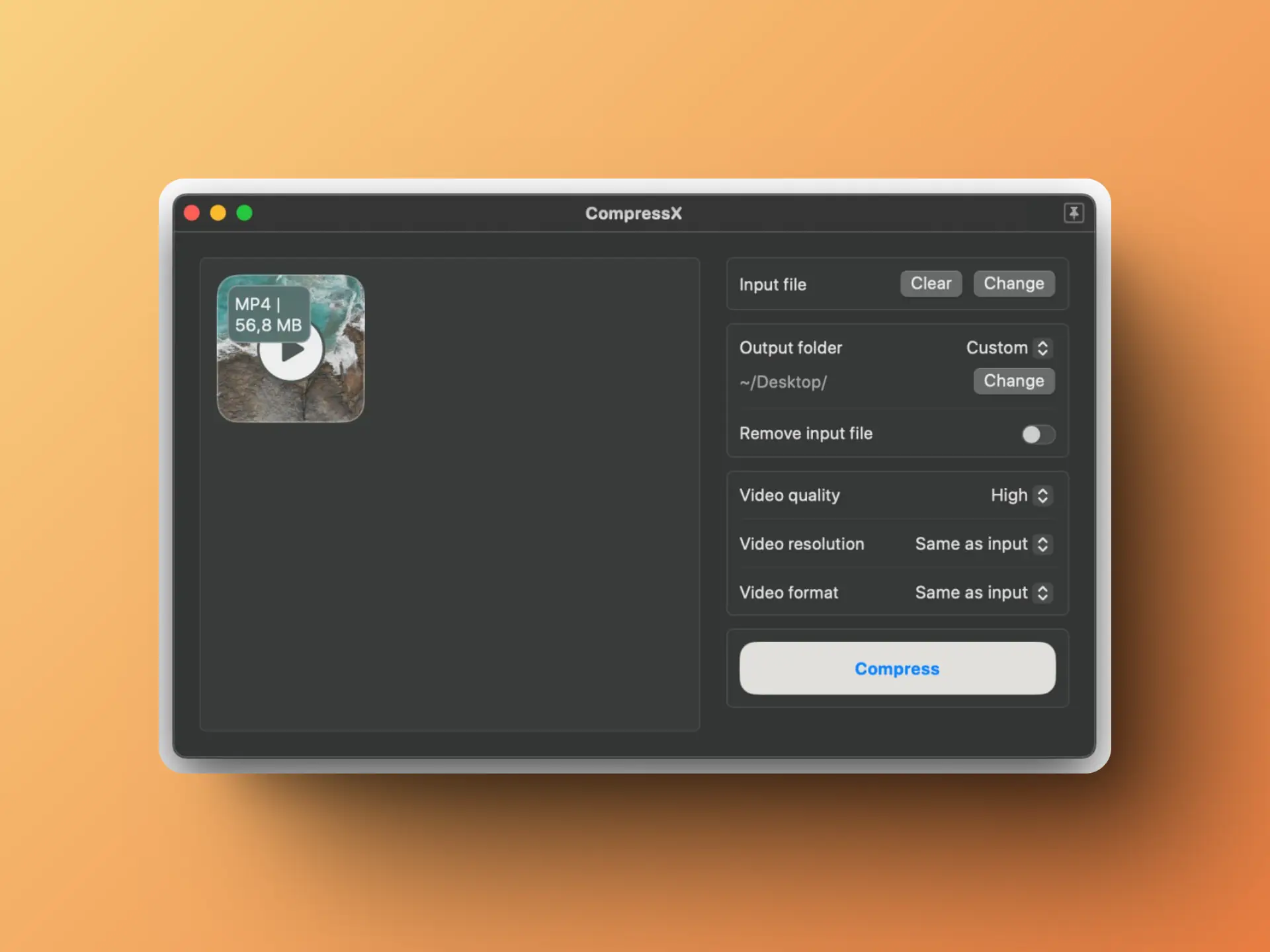Minimize the CompressX window
Screen dimensions: 1270x952
point(218,213)
